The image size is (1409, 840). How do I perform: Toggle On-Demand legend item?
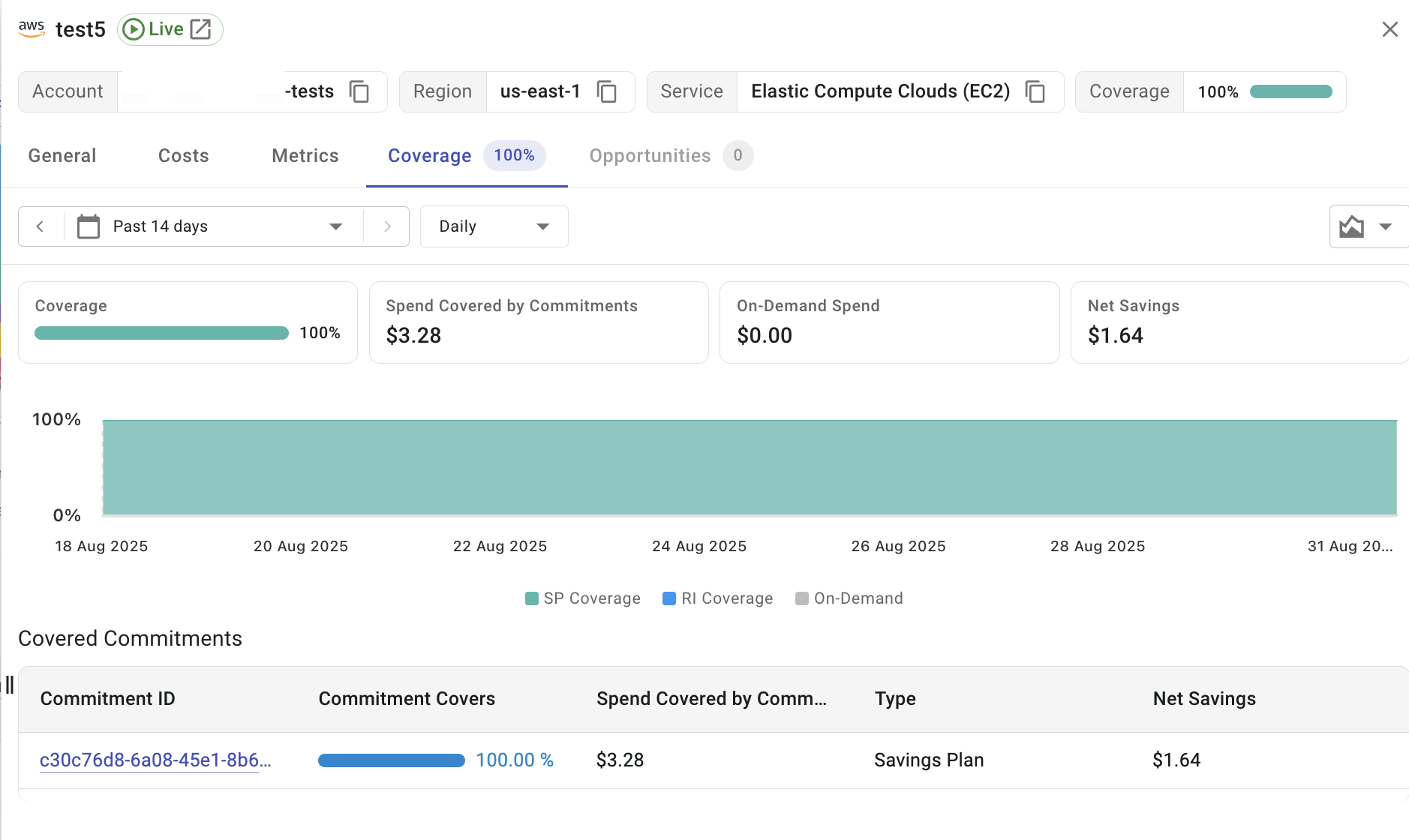tap(849, 598)
